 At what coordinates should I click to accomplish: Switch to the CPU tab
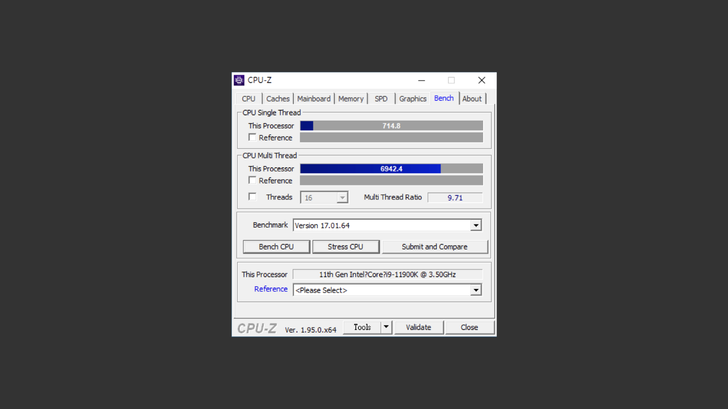click(248, 99)
